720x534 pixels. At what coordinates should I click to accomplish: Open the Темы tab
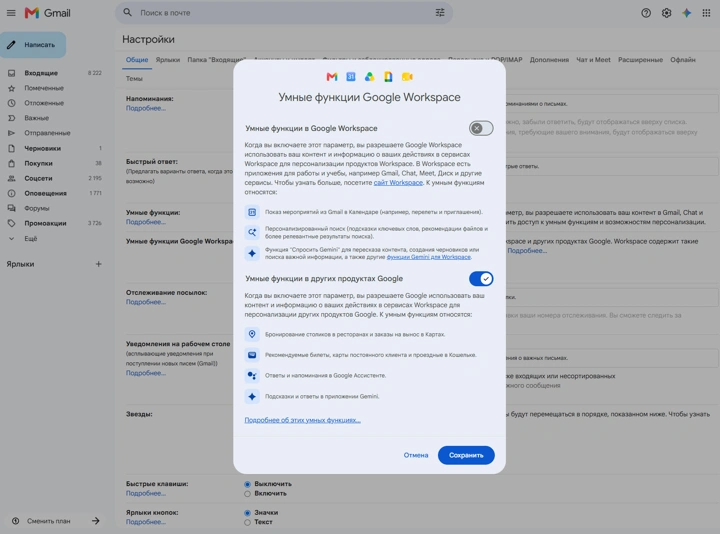pos(134,79)
